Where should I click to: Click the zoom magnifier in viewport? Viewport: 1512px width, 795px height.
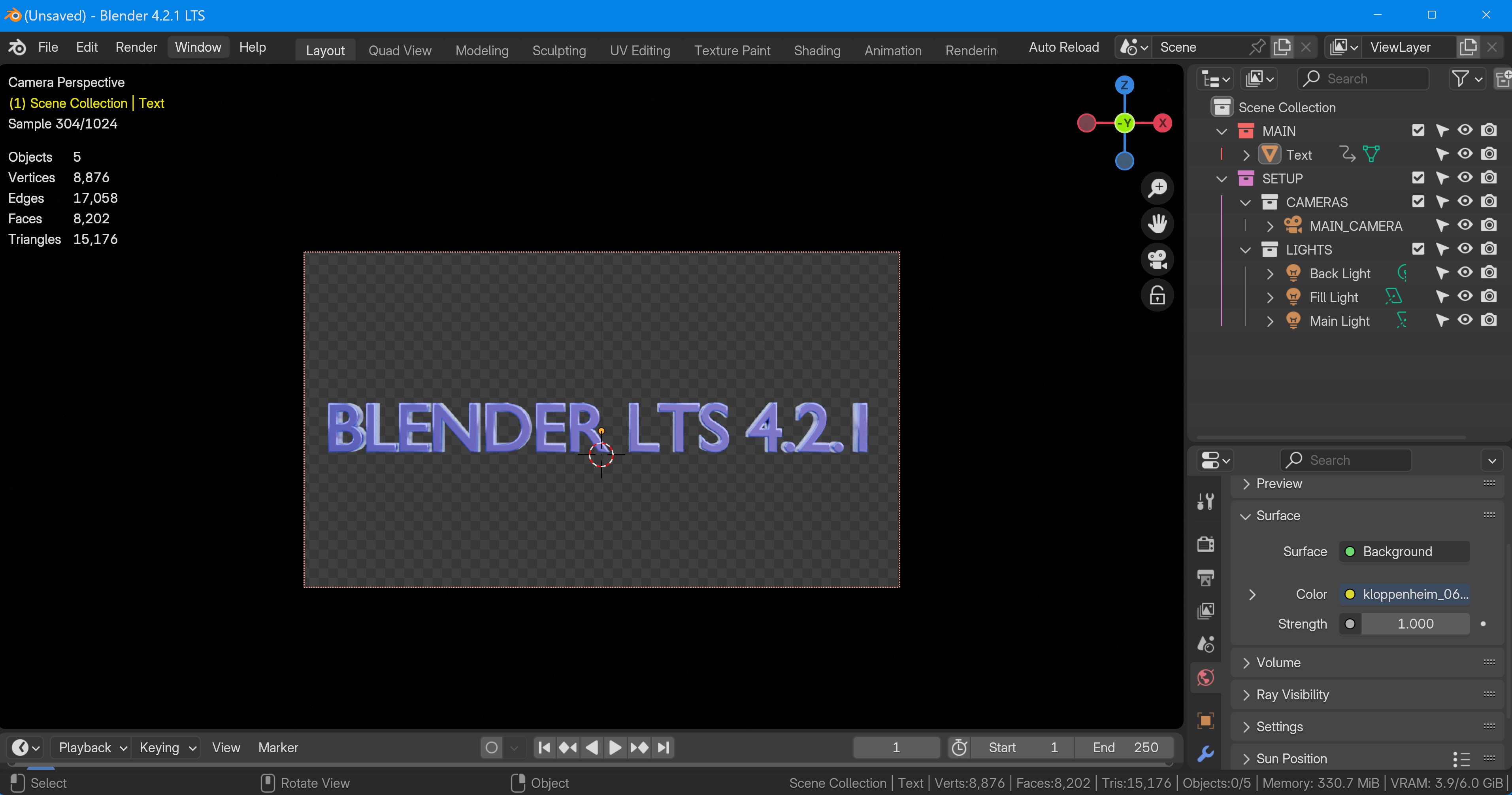(1158, 188)
